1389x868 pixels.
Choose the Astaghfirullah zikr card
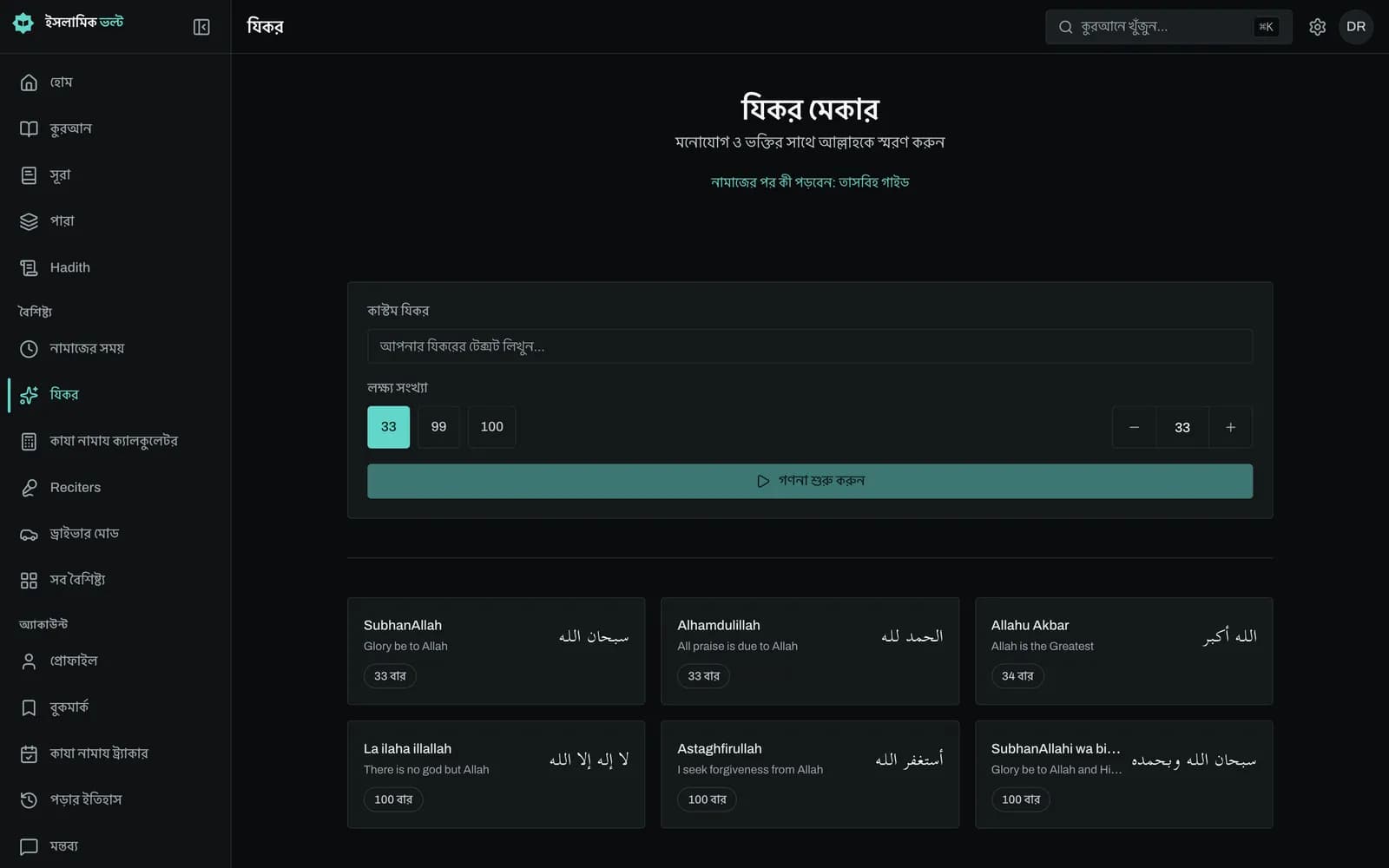tap(810, 774)
